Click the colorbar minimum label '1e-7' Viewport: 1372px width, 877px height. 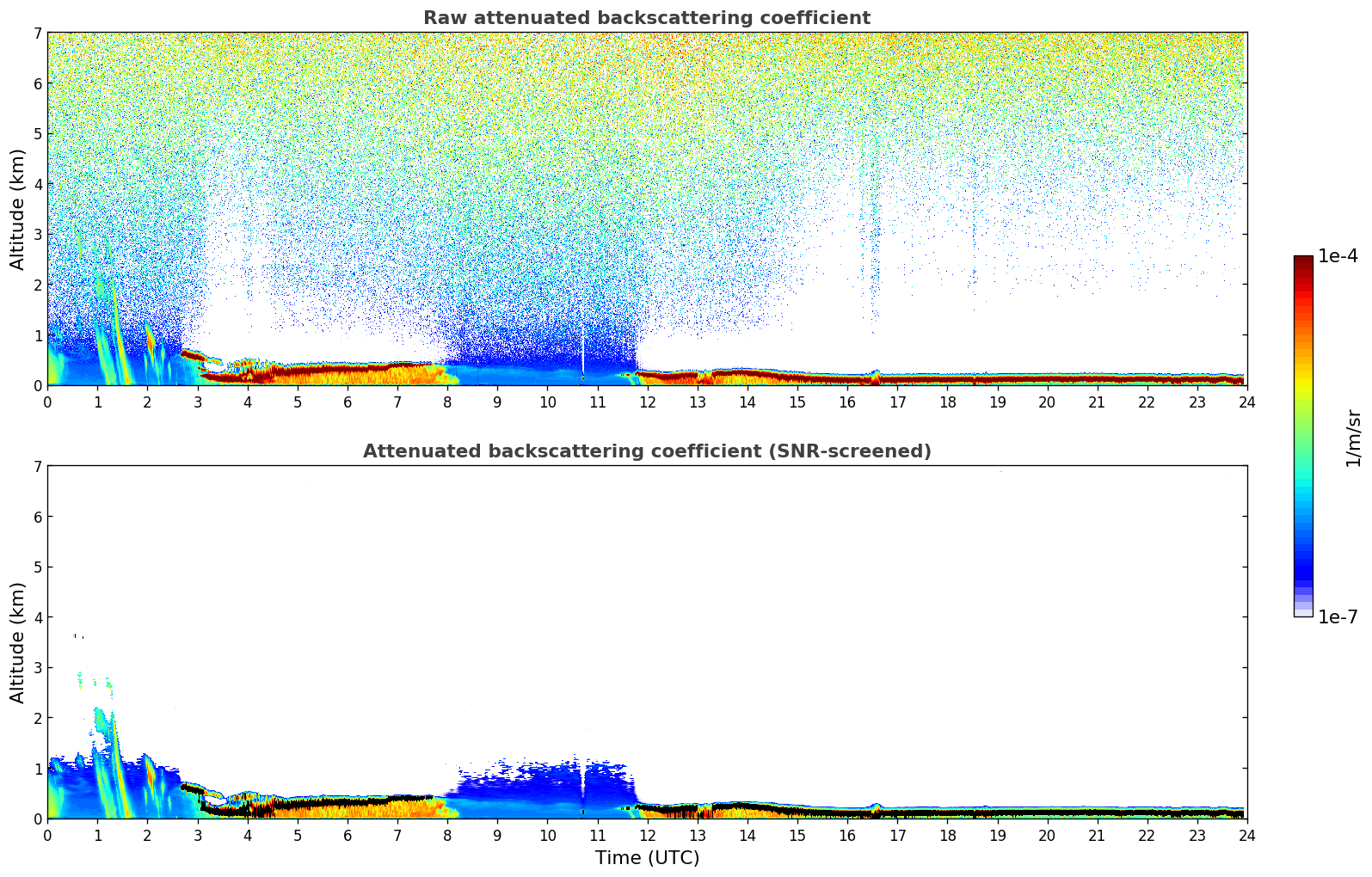1338,616
